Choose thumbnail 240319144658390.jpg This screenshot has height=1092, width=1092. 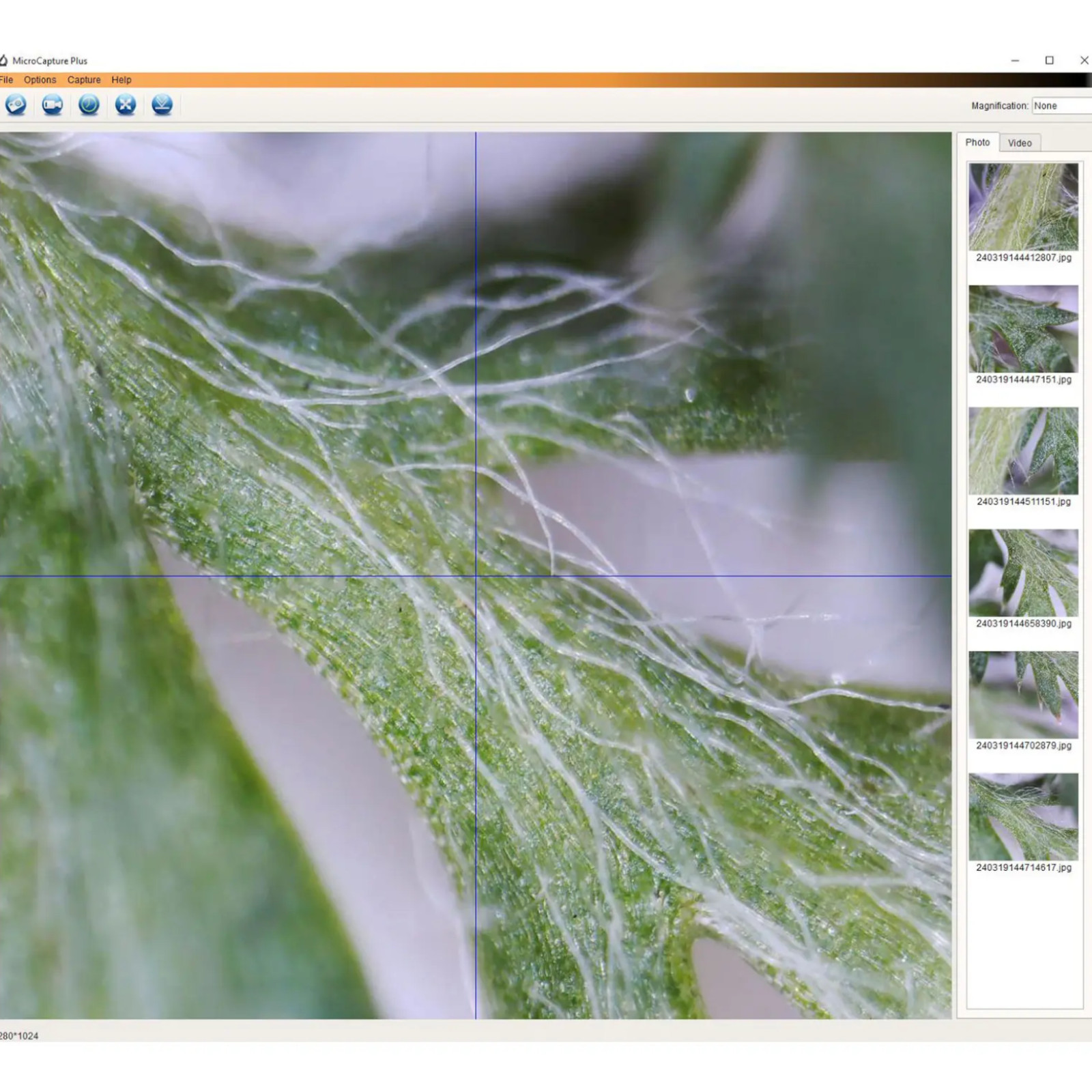1023,573
